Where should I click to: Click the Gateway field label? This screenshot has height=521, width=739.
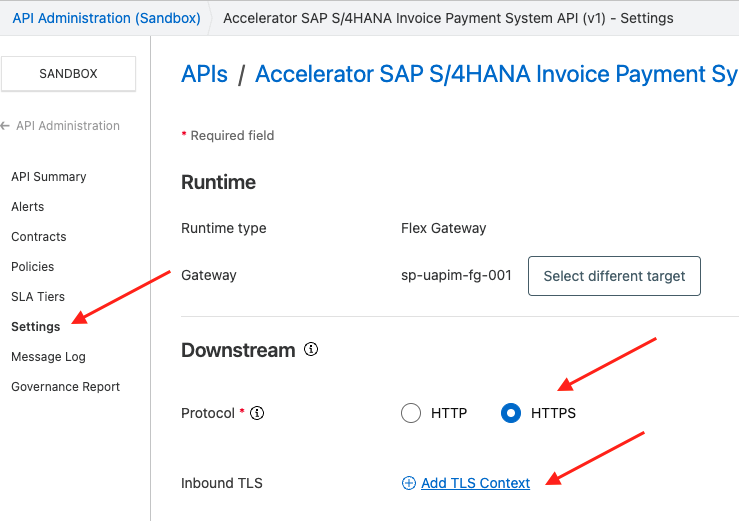pos(209,275)
